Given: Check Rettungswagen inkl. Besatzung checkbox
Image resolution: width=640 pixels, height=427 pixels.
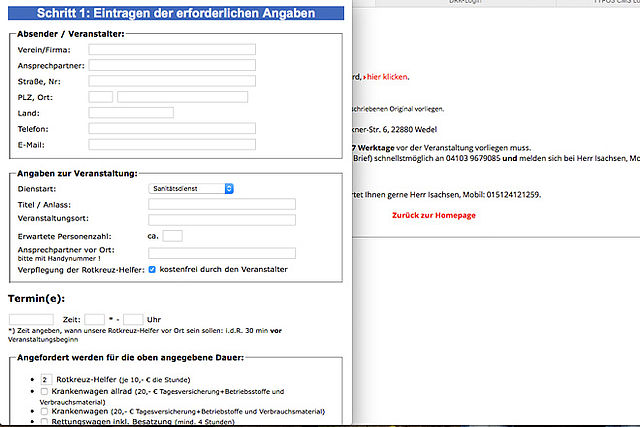Looking at the screenshot, I should 44,421.
